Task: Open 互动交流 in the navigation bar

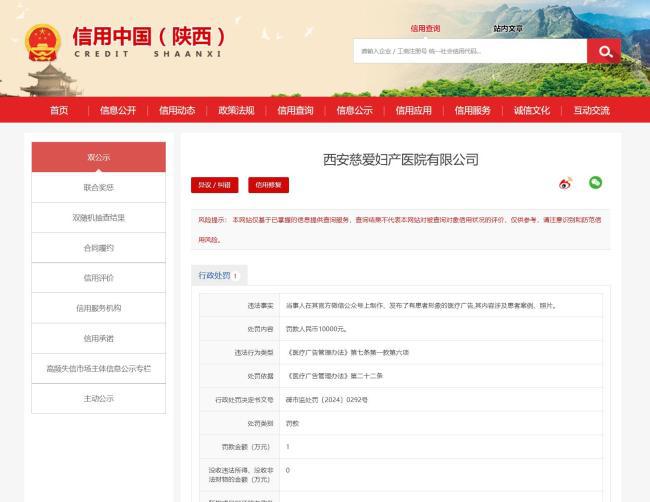Action: click(592, 110)
